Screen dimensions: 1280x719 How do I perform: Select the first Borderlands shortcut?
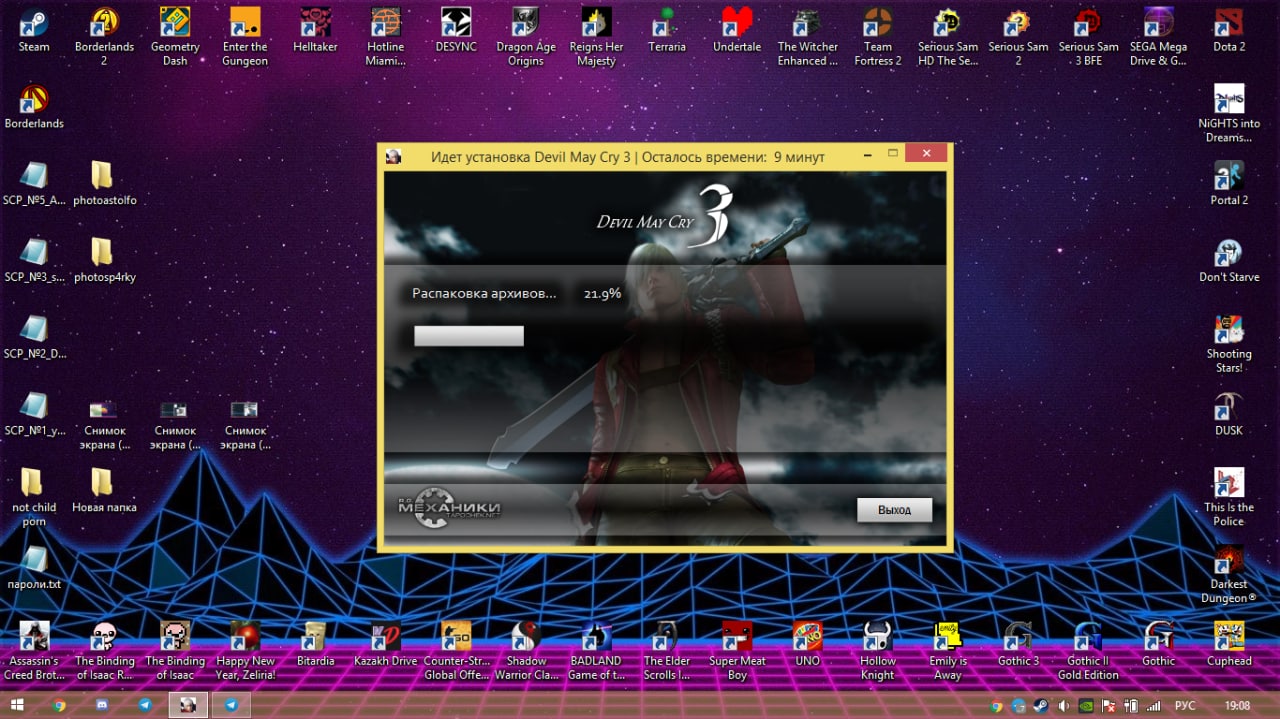click(x=34, y=107)
